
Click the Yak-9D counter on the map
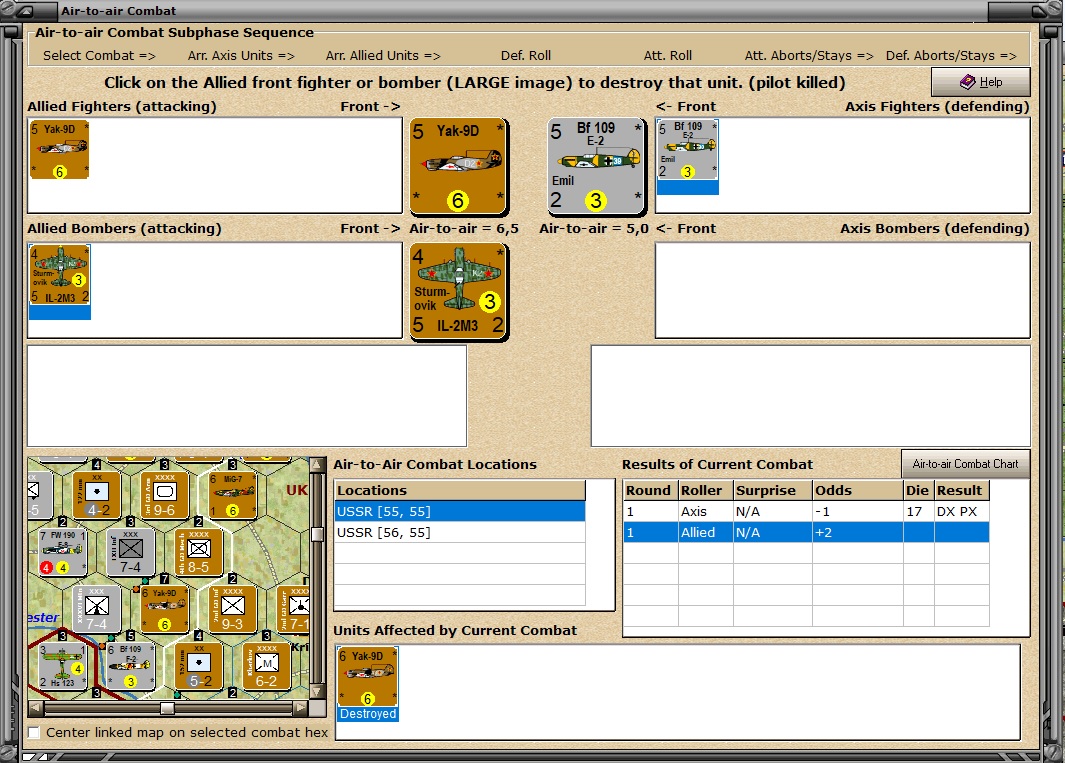coord(164,609)
